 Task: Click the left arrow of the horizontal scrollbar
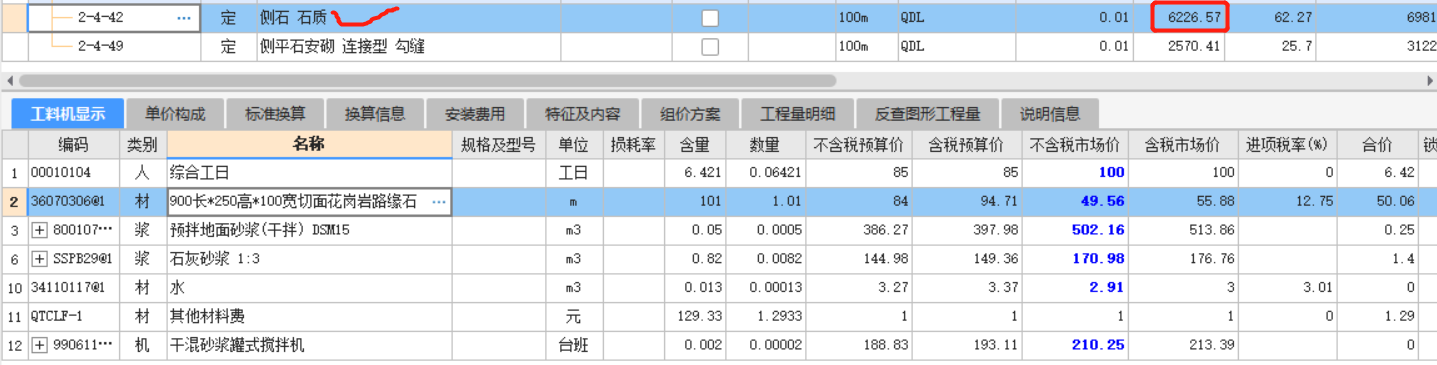(x=9, y=80)
